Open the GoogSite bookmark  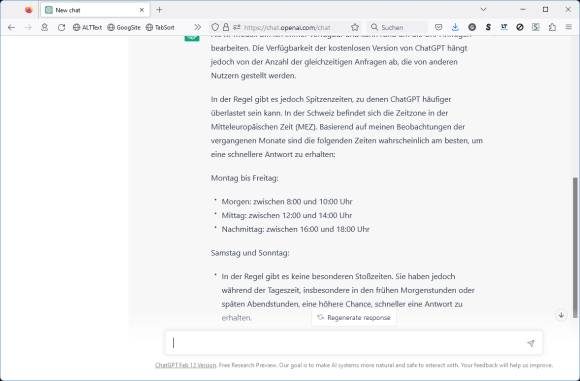(x=124, y=27)
